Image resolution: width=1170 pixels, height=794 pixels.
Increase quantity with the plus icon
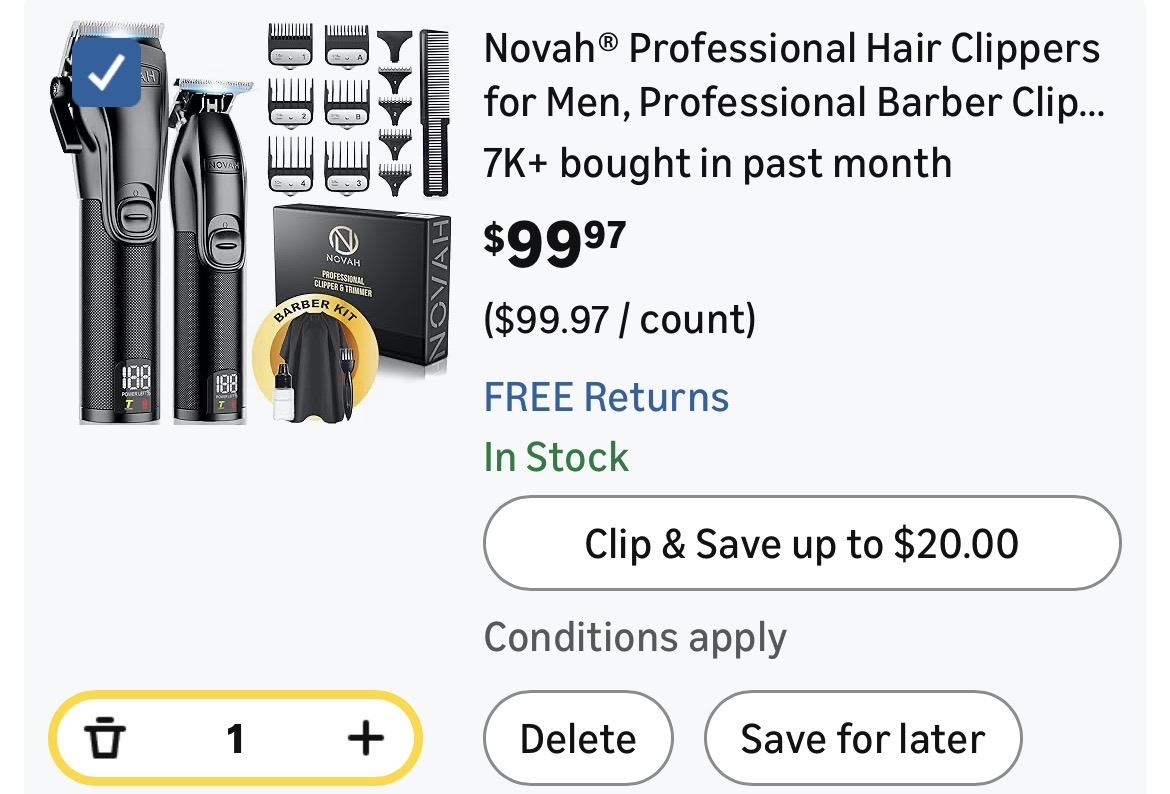(365, 739)
